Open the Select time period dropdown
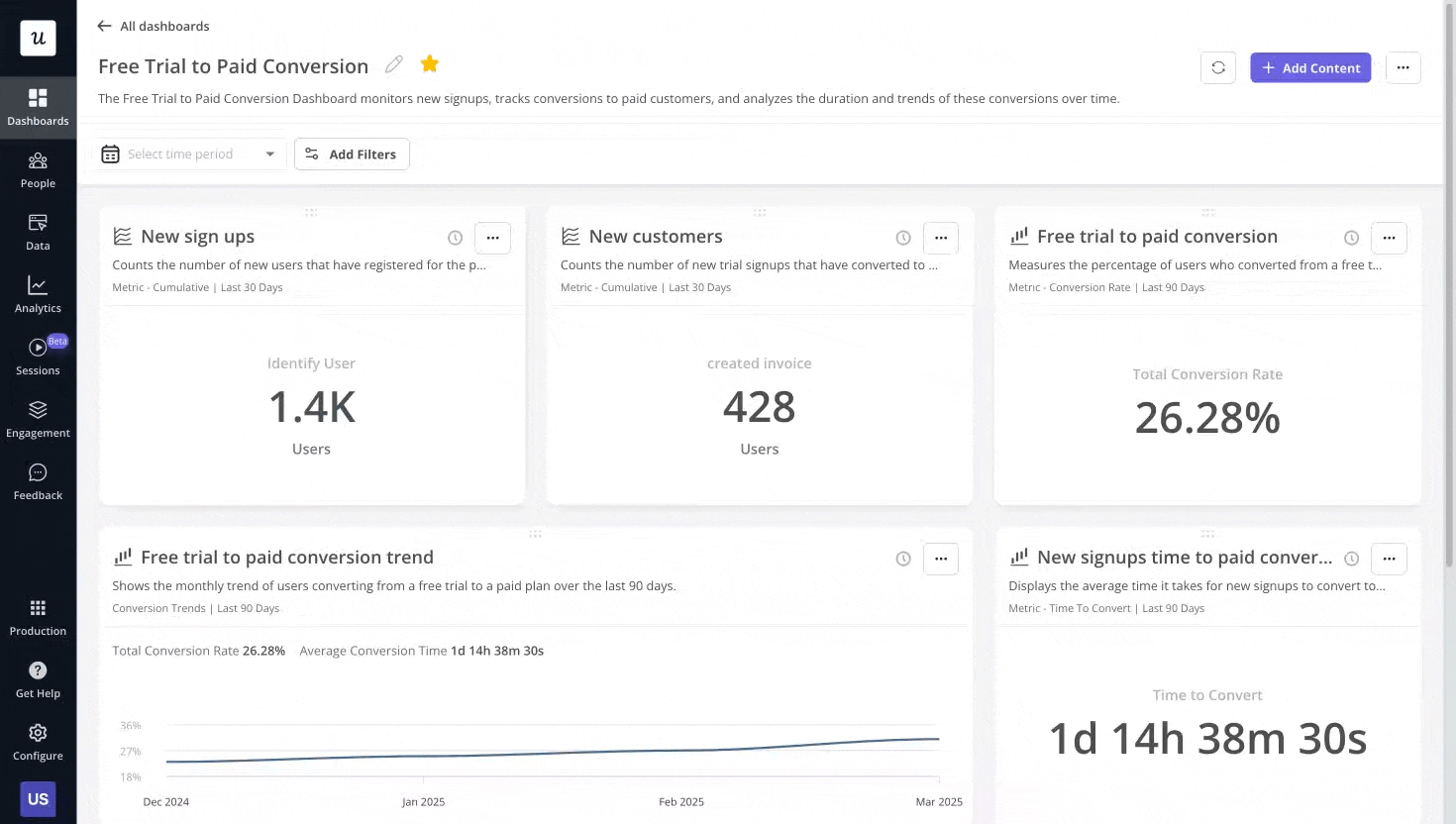1456x824 pixels. tap(188, 154)
